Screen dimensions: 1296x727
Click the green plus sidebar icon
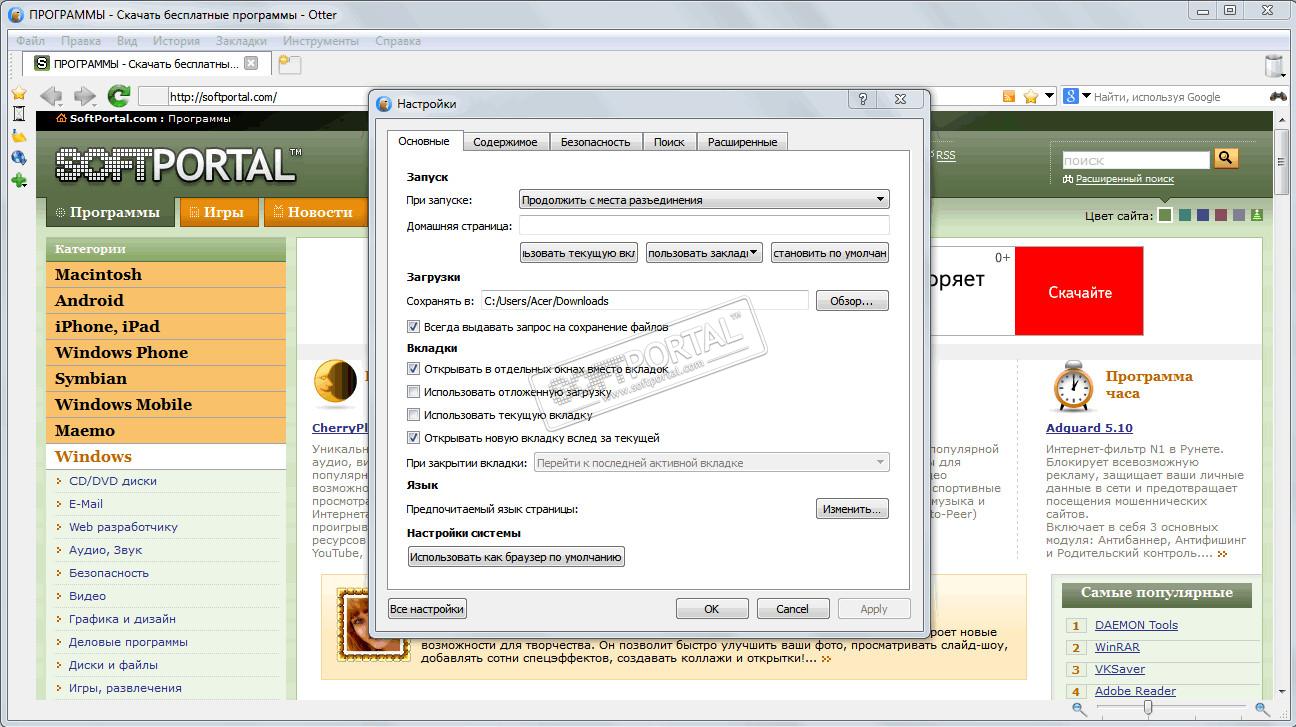click(18, 180)
